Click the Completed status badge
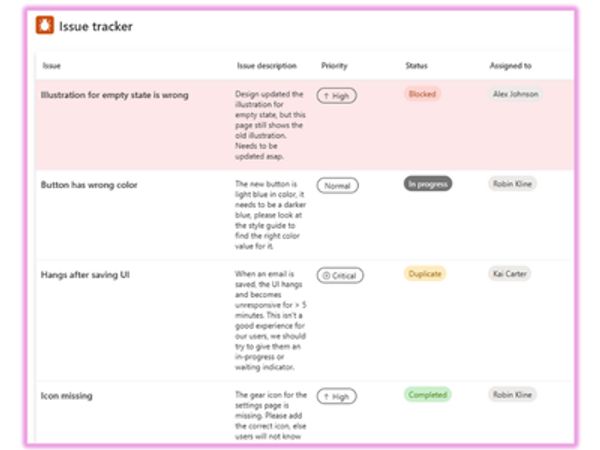Viewport: 600px width, 450px height. pyautogui.click(x=427, y=395)
